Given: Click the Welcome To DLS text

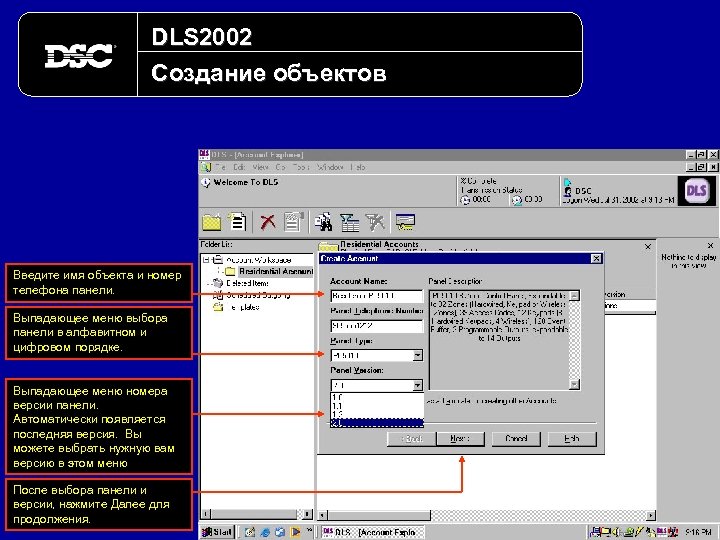Looking at the screenshot, I should (246, 182).
